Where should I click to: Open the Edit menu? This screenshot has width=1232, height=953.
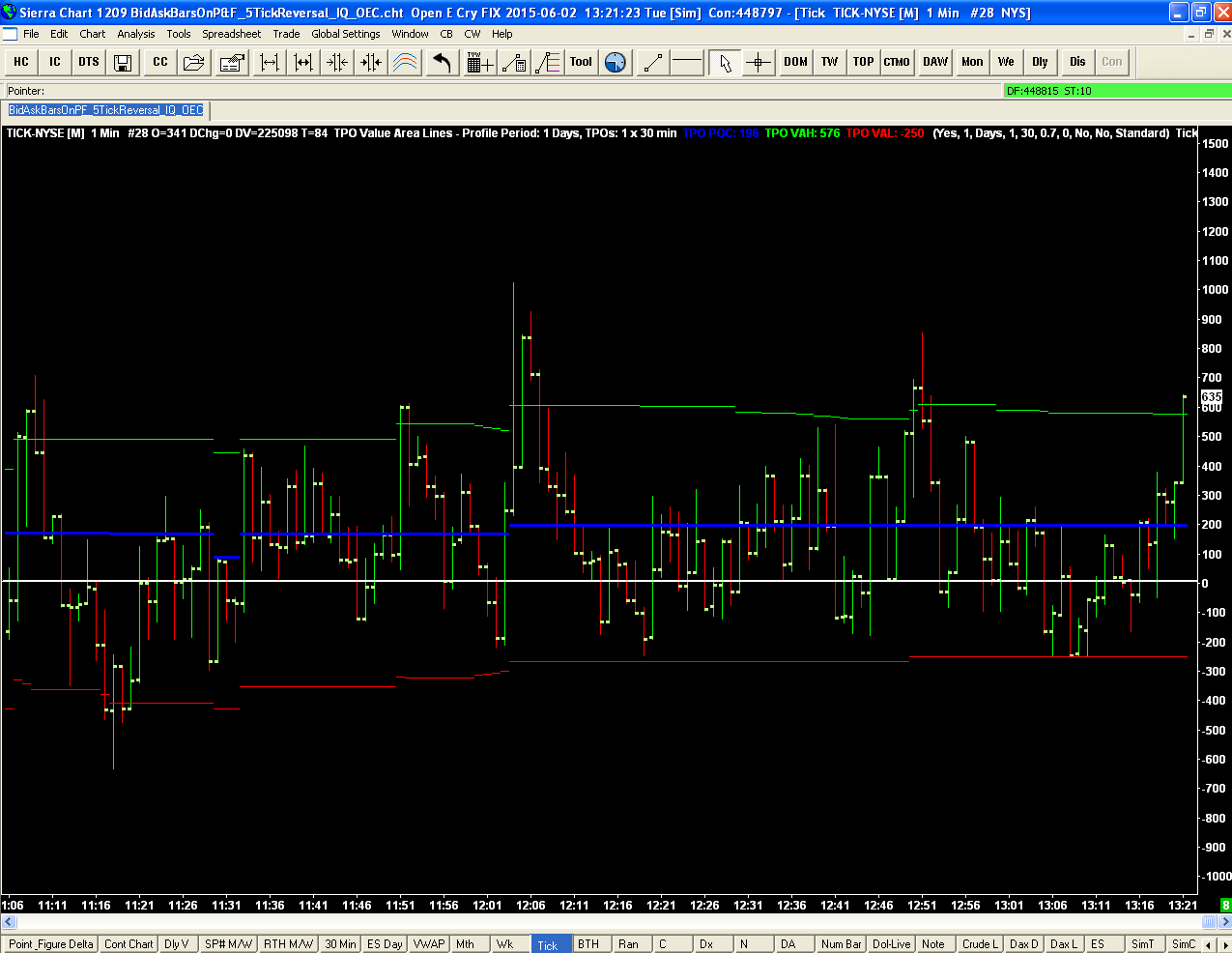click(59, 34)
